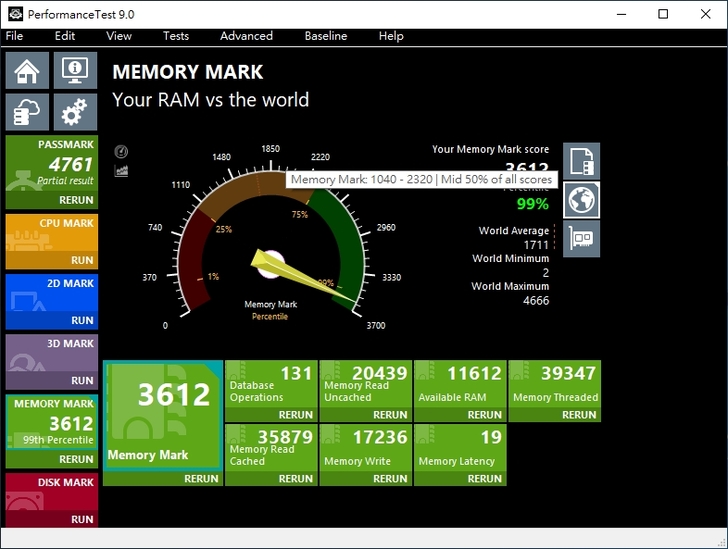
Task: Go to the Home screen icon
Action: click(27, 71)
